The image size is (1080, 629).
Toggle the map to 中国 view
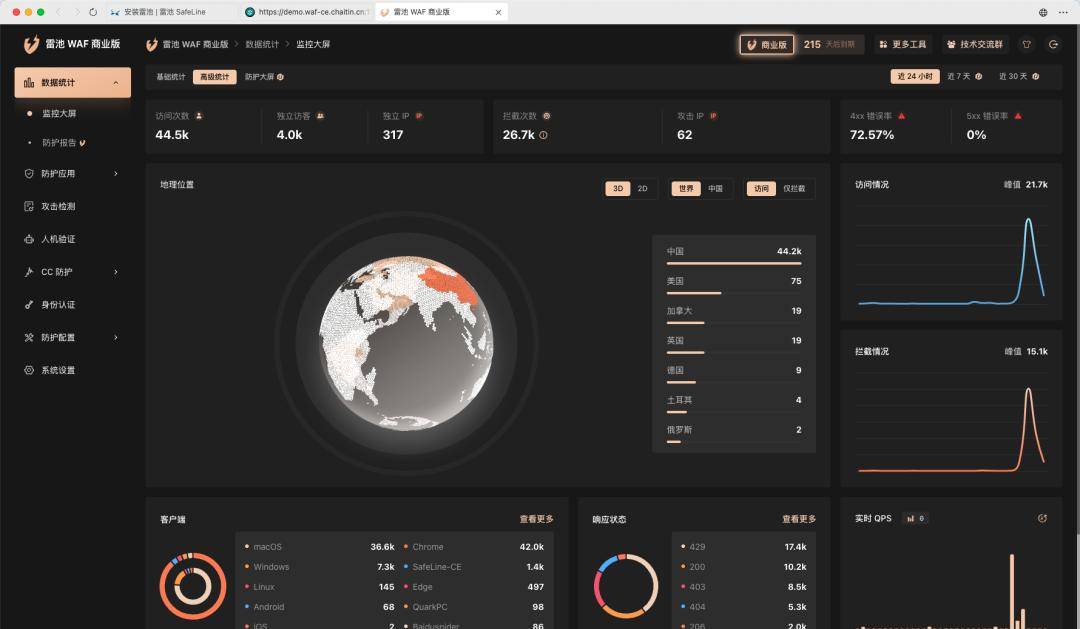pyautogui.click(x=716, y=188)
